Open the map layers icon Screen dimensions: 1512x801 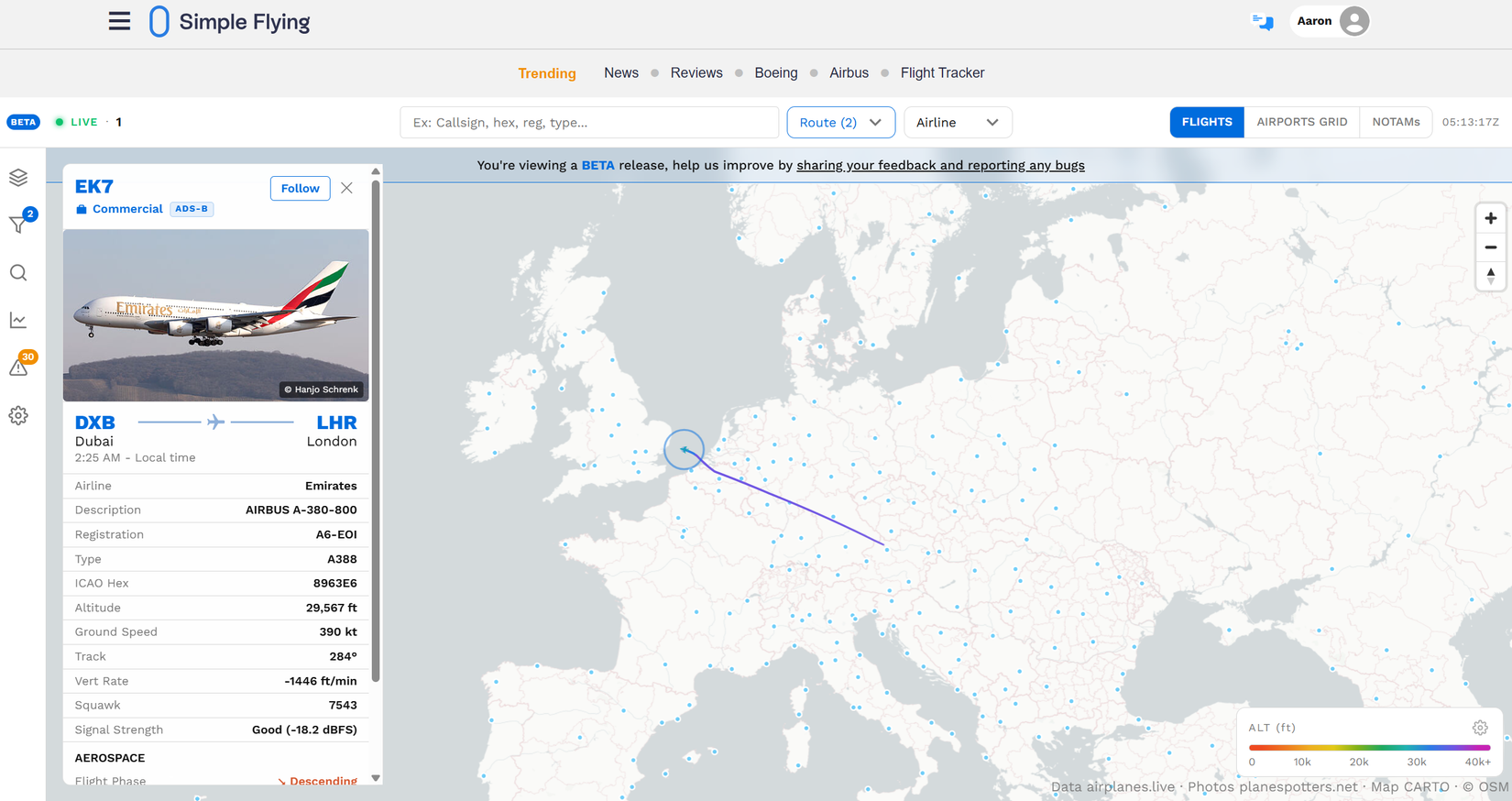pos(18,177)
